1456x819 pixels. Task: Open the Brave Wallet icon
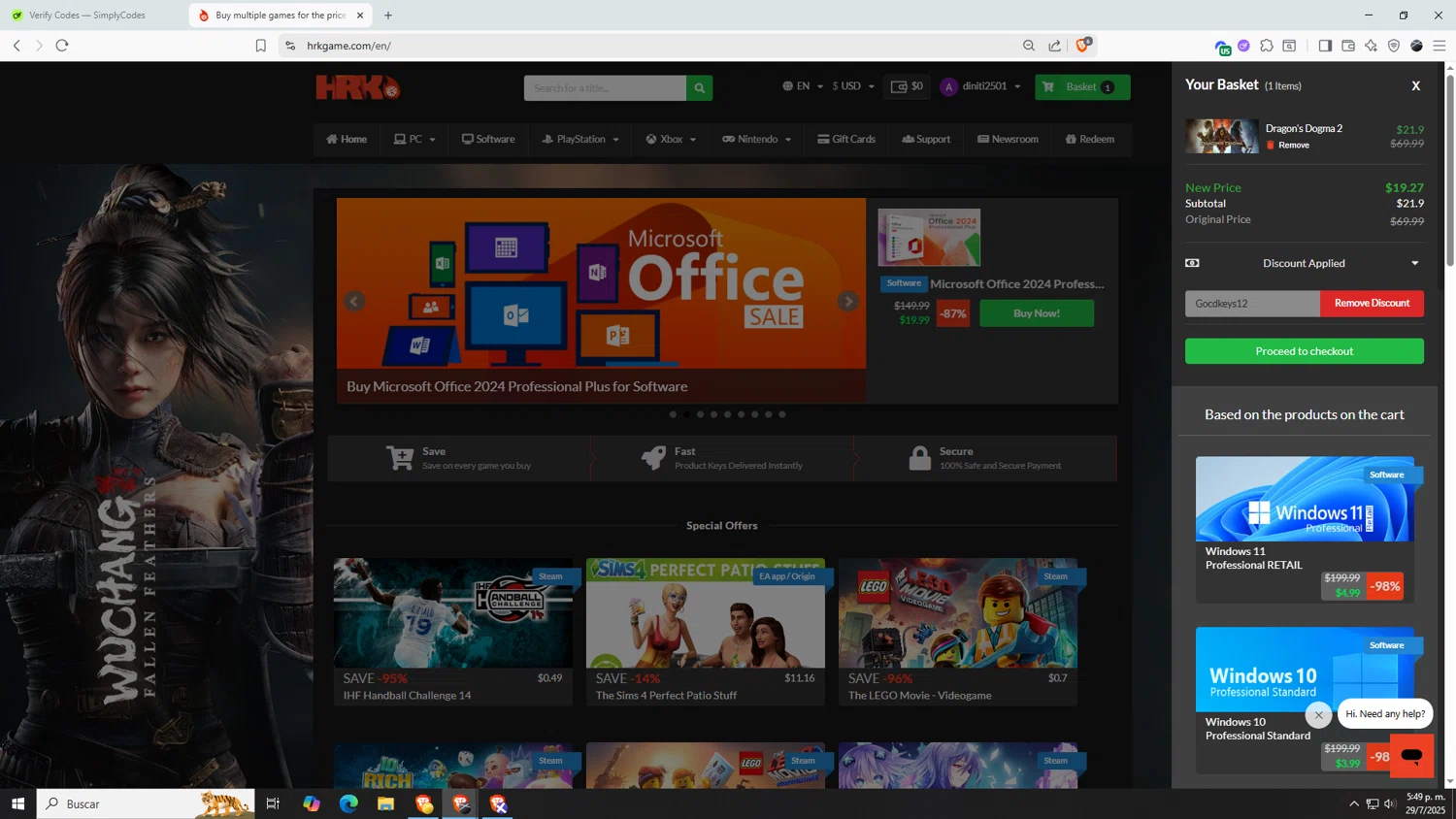[1348, 46]
